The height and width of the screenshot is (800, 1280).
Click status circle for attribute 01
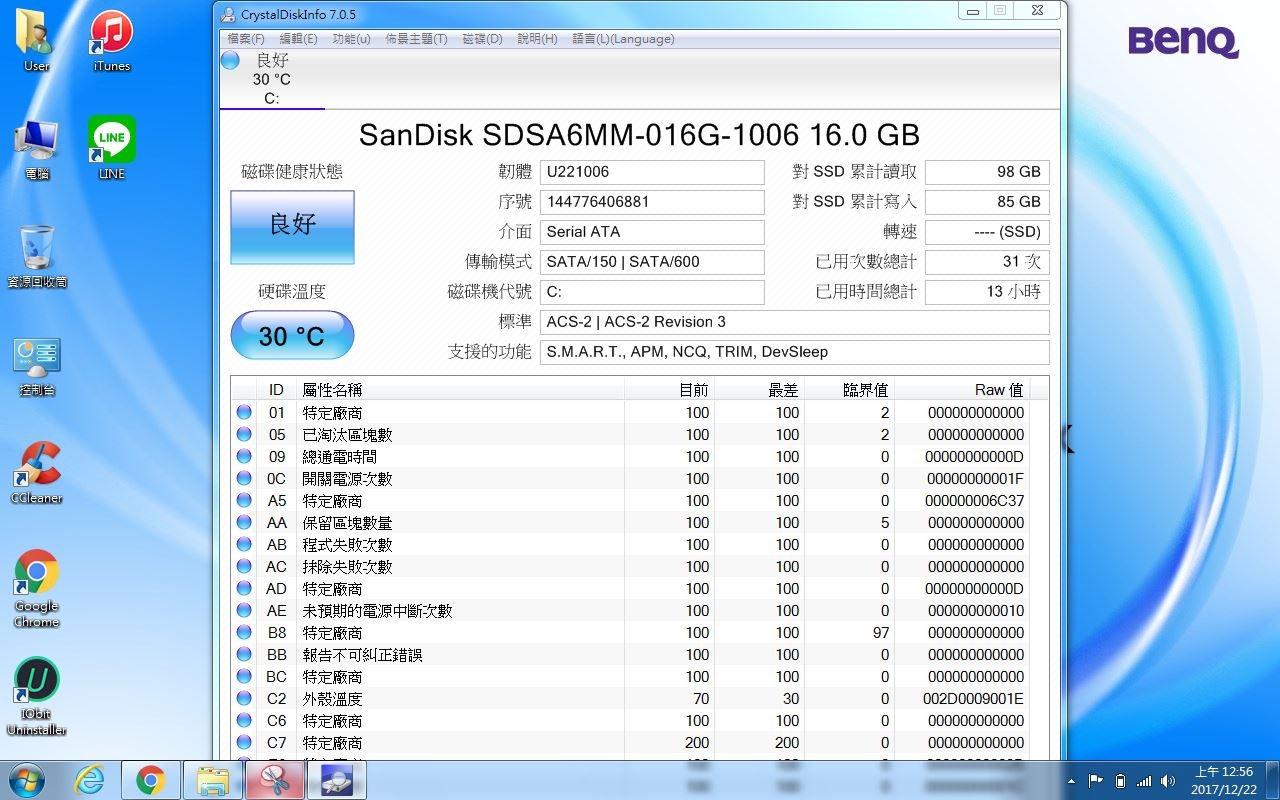click(x=244, y=412)
